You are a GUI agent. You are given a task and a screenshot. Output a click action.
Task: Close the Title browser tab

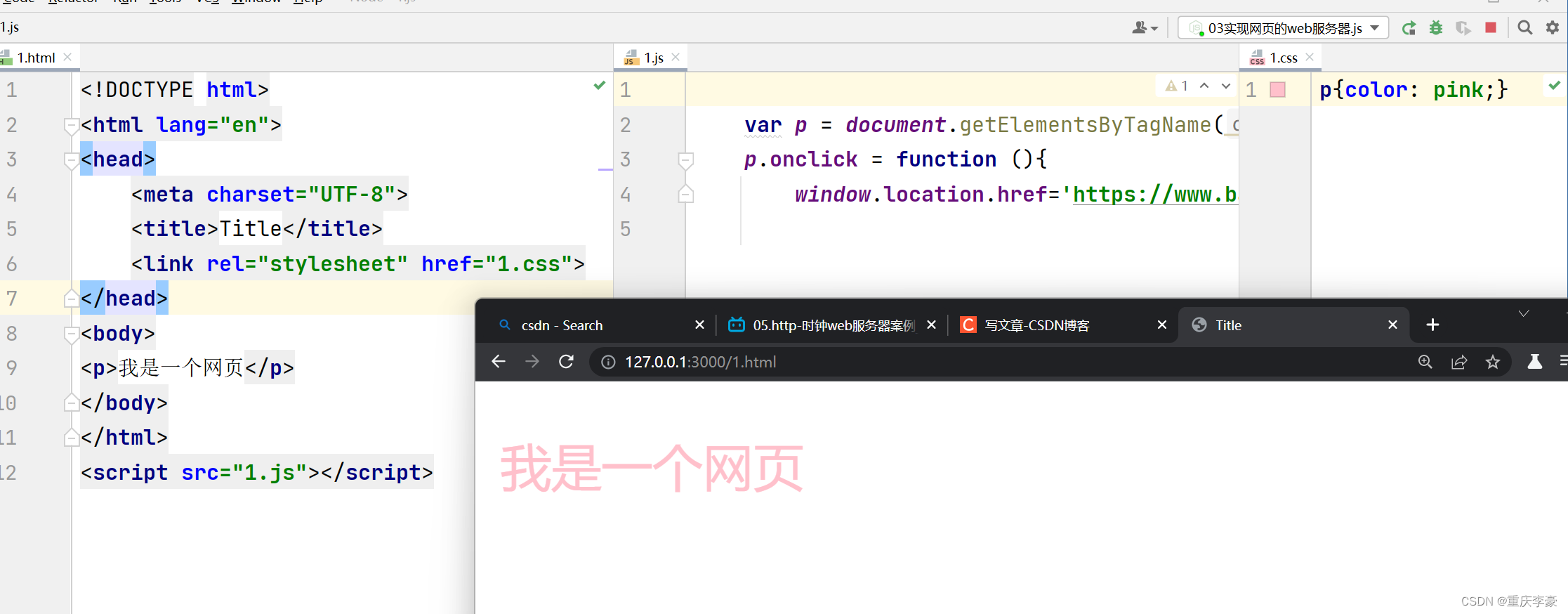click(1392, 325)
